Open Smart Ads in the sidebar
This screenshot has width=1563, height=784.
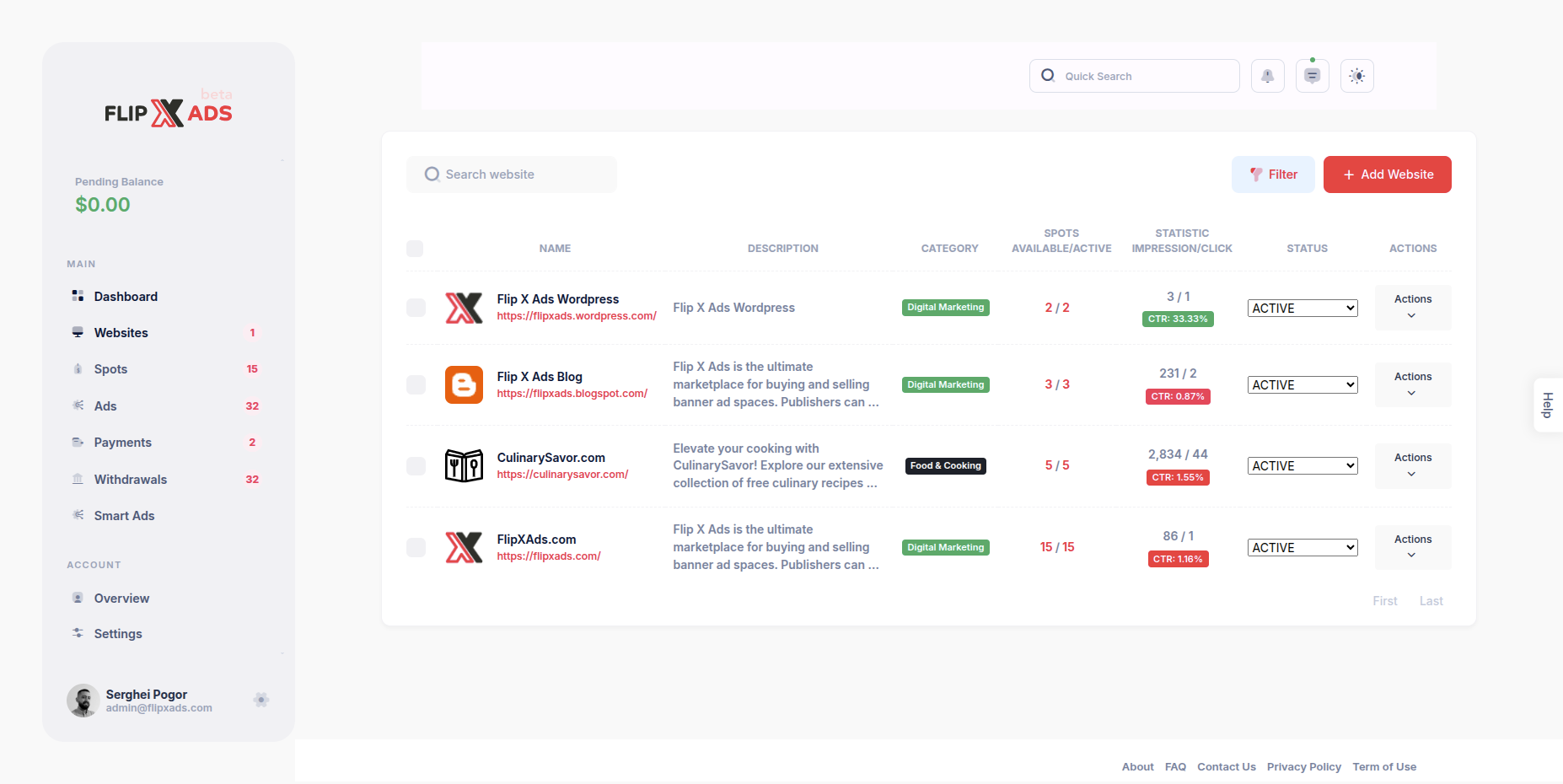[169, 515]
